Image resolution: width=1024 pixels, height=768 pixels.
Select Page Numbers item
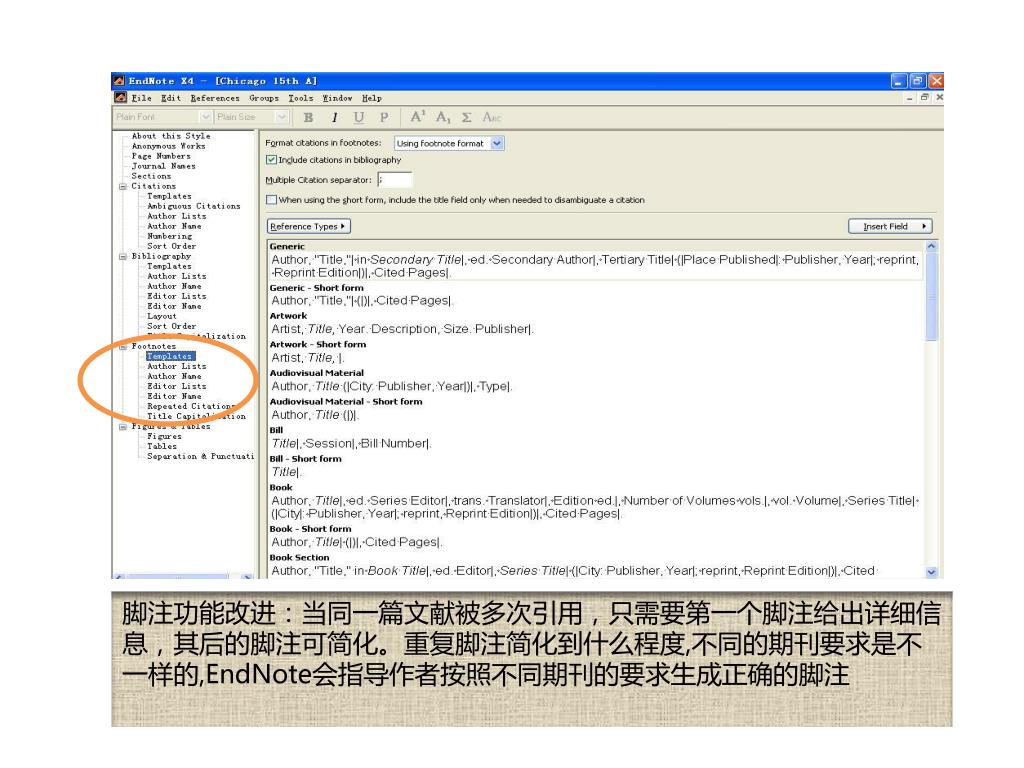pos(161,156)
